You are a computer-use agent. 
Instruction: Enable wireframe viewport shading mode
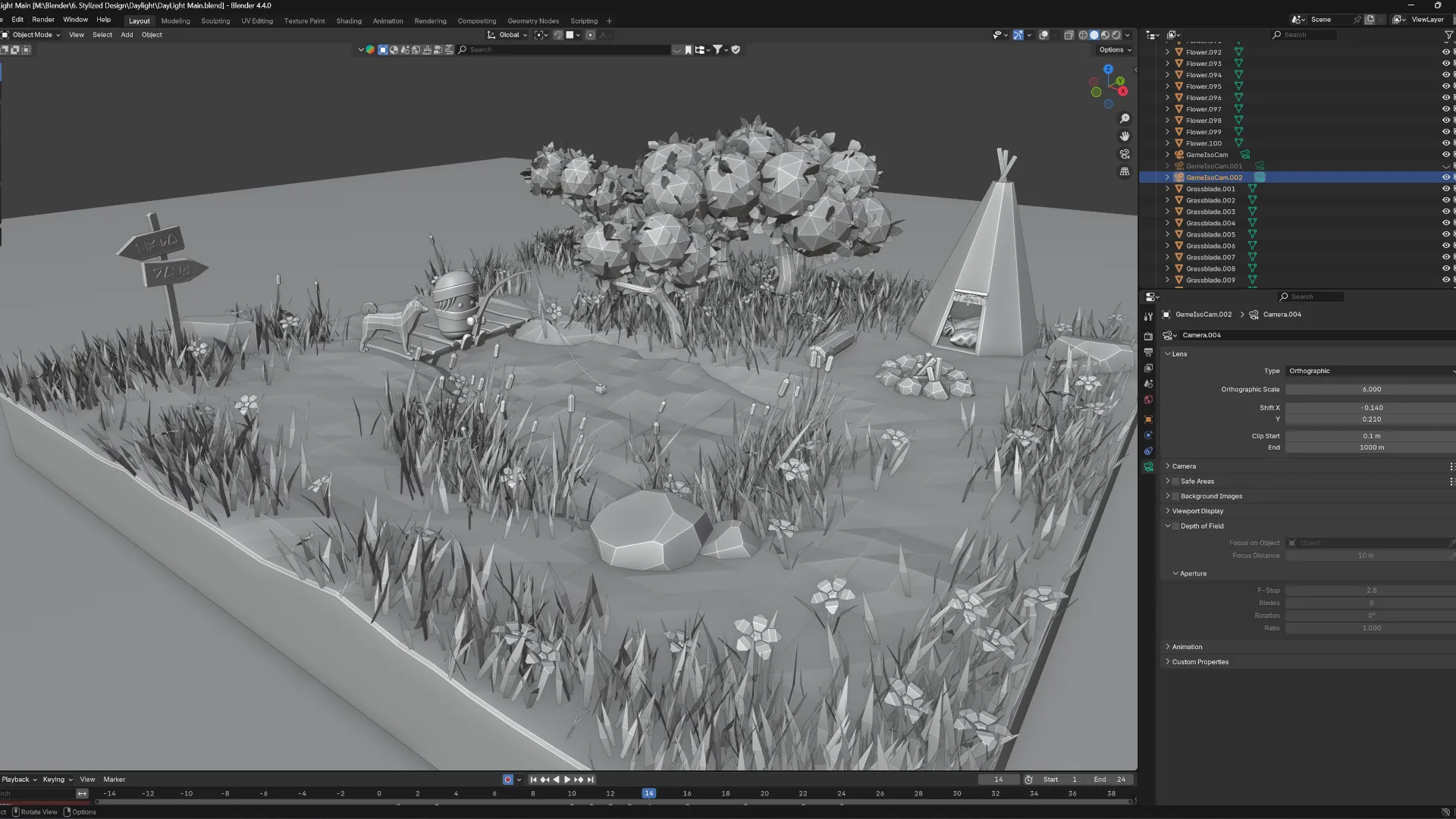click(1083, 35)
